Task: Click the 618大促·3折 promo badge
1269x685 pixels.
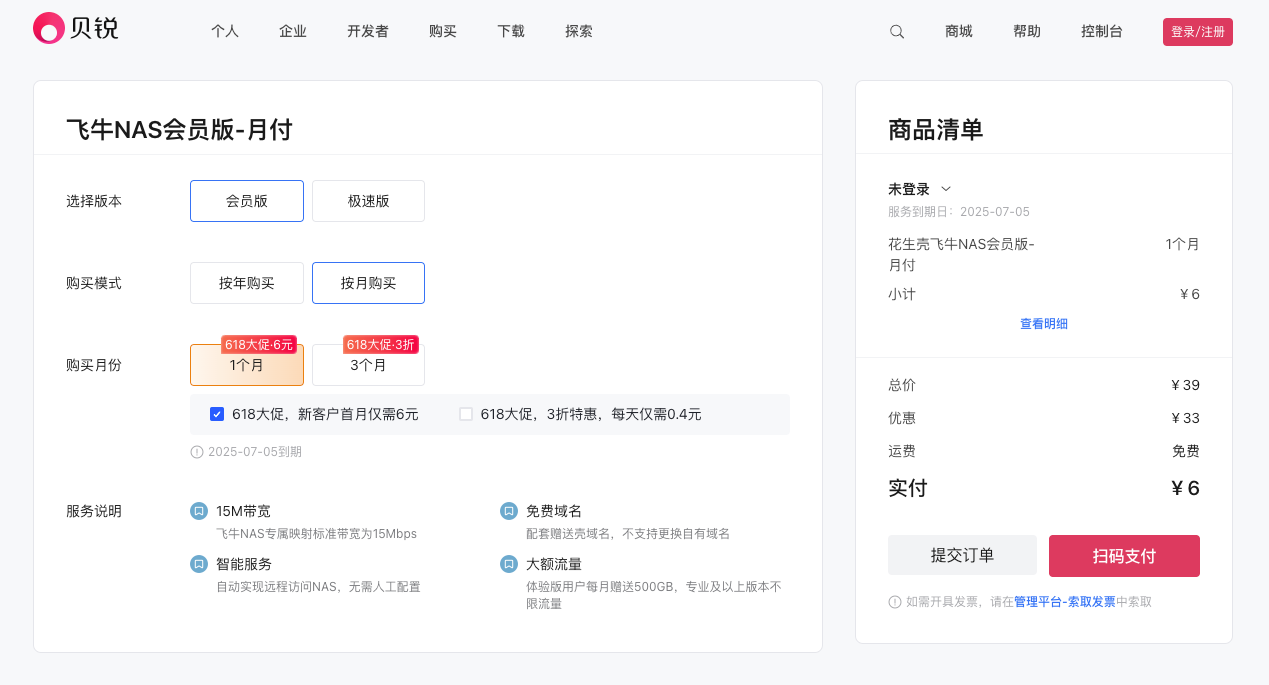Action: click(x=380, y=345)
